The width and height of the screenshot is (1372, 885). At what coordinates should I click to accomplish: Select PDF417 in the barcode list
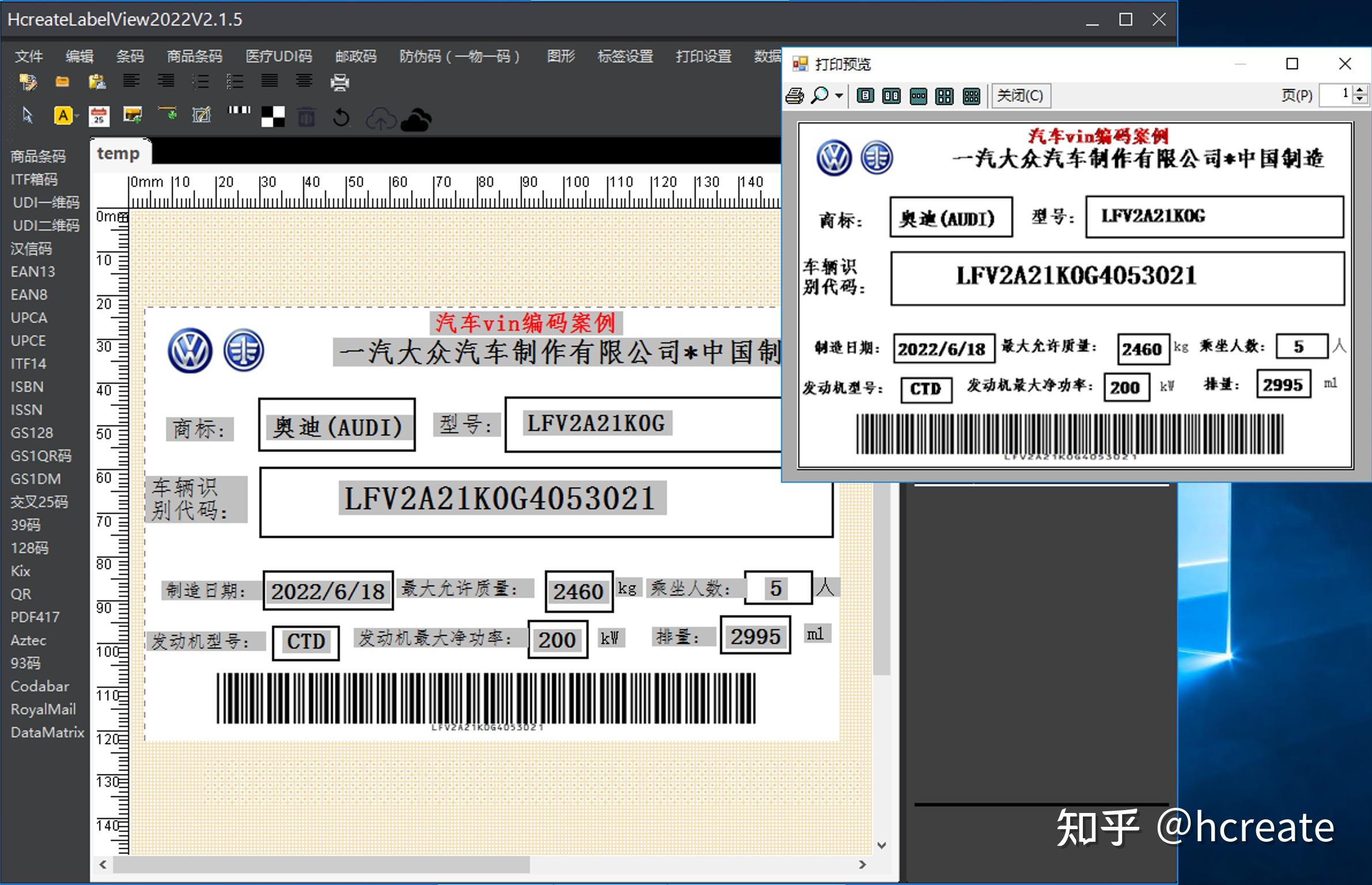point(35,617)
